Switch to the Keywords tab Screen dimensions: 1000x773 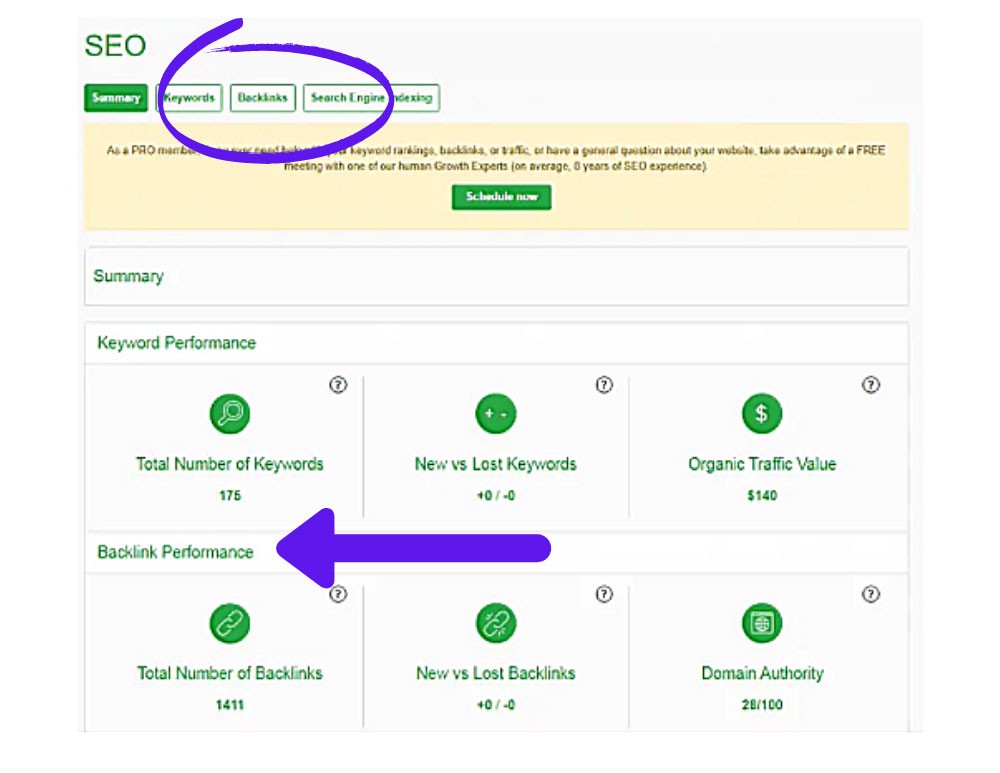tap(190, 98)
